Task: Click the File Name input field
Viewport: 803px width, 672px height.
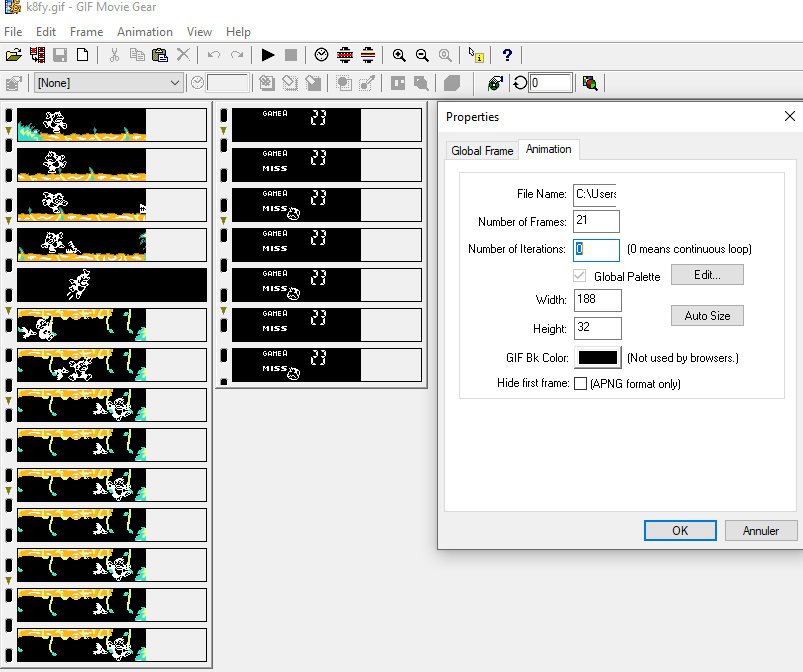Action: coord(595,195)
